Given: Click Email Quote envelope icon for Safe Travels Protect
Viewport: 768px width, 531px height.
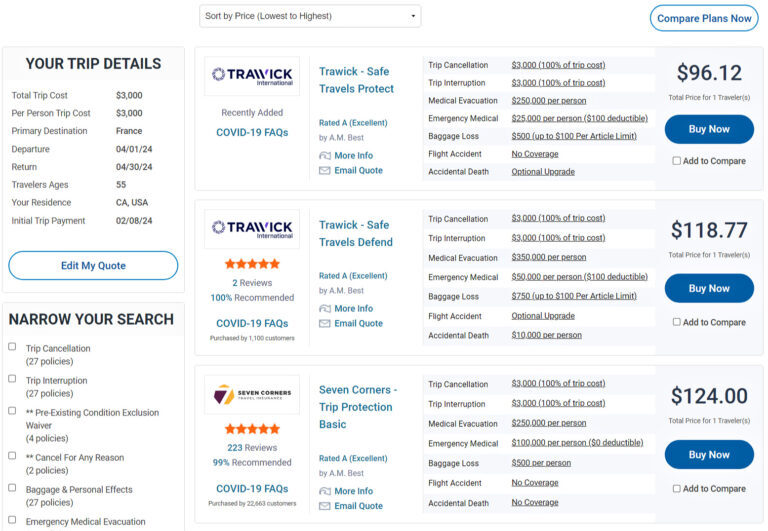Looking at the screenshot, I should (x=324, y=171).
